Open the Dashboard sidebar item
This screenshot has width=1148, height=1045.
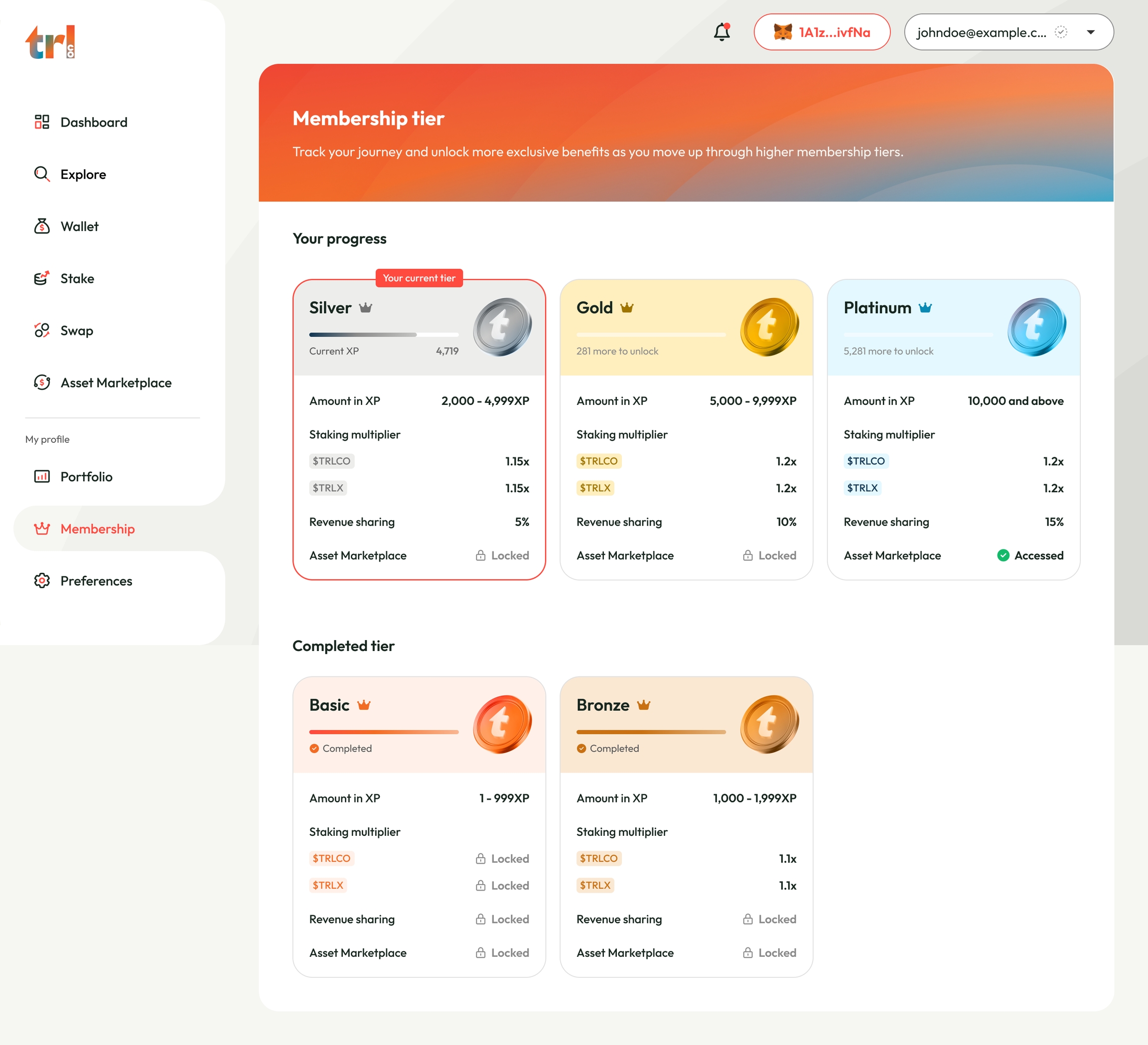coord(93,123)
